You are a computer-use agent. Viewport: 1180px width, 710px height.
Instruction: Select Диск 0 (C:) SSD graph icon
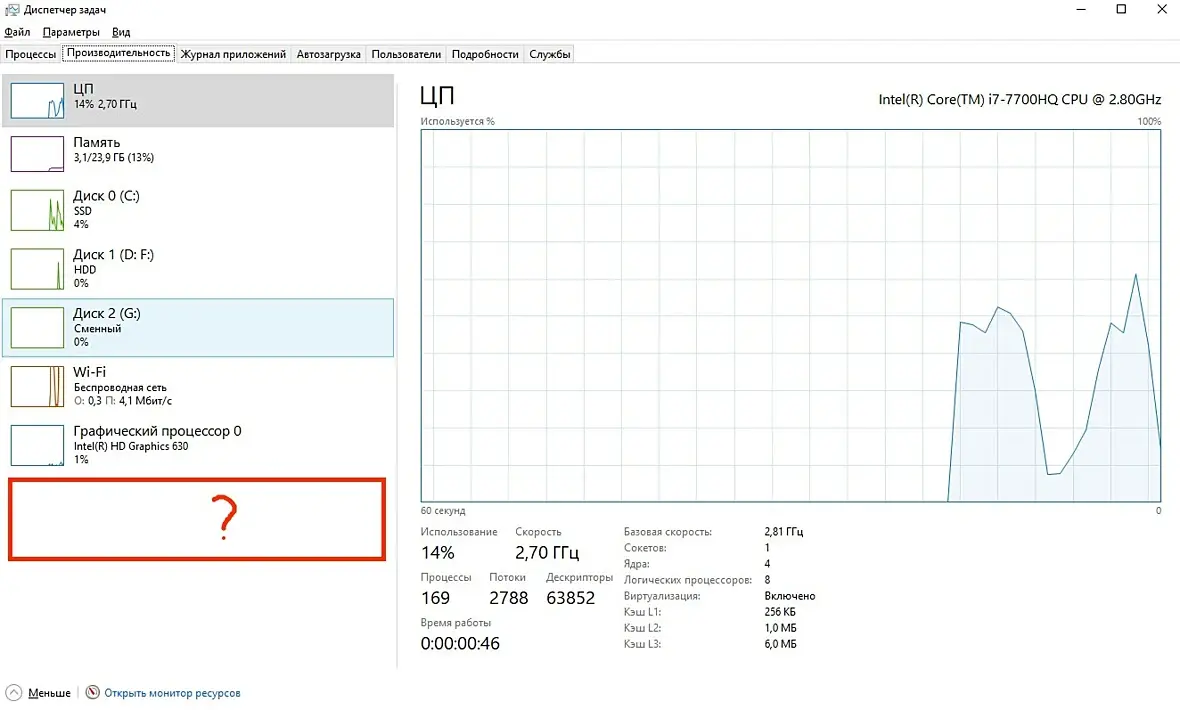coord(37,210)
